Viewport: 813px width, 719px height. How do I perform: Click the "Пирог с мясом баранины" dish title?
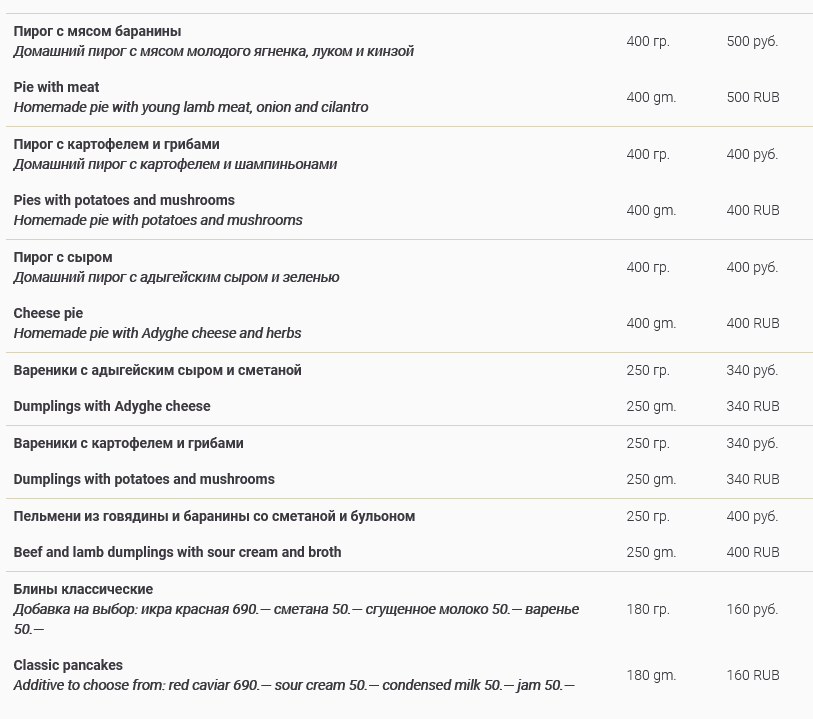pyautogui.click(x=97, y=31)
